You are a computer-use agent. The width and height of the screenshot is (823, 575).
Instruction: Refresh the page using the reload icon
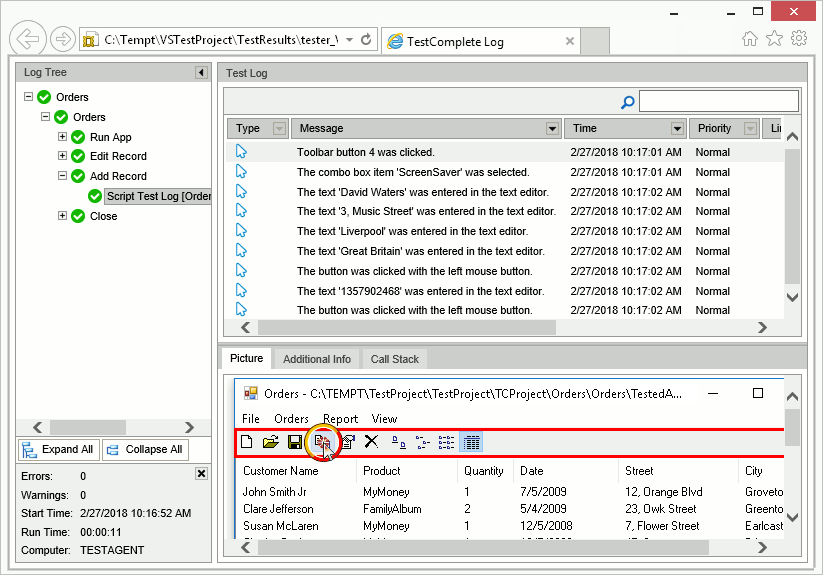pos(366,40)
